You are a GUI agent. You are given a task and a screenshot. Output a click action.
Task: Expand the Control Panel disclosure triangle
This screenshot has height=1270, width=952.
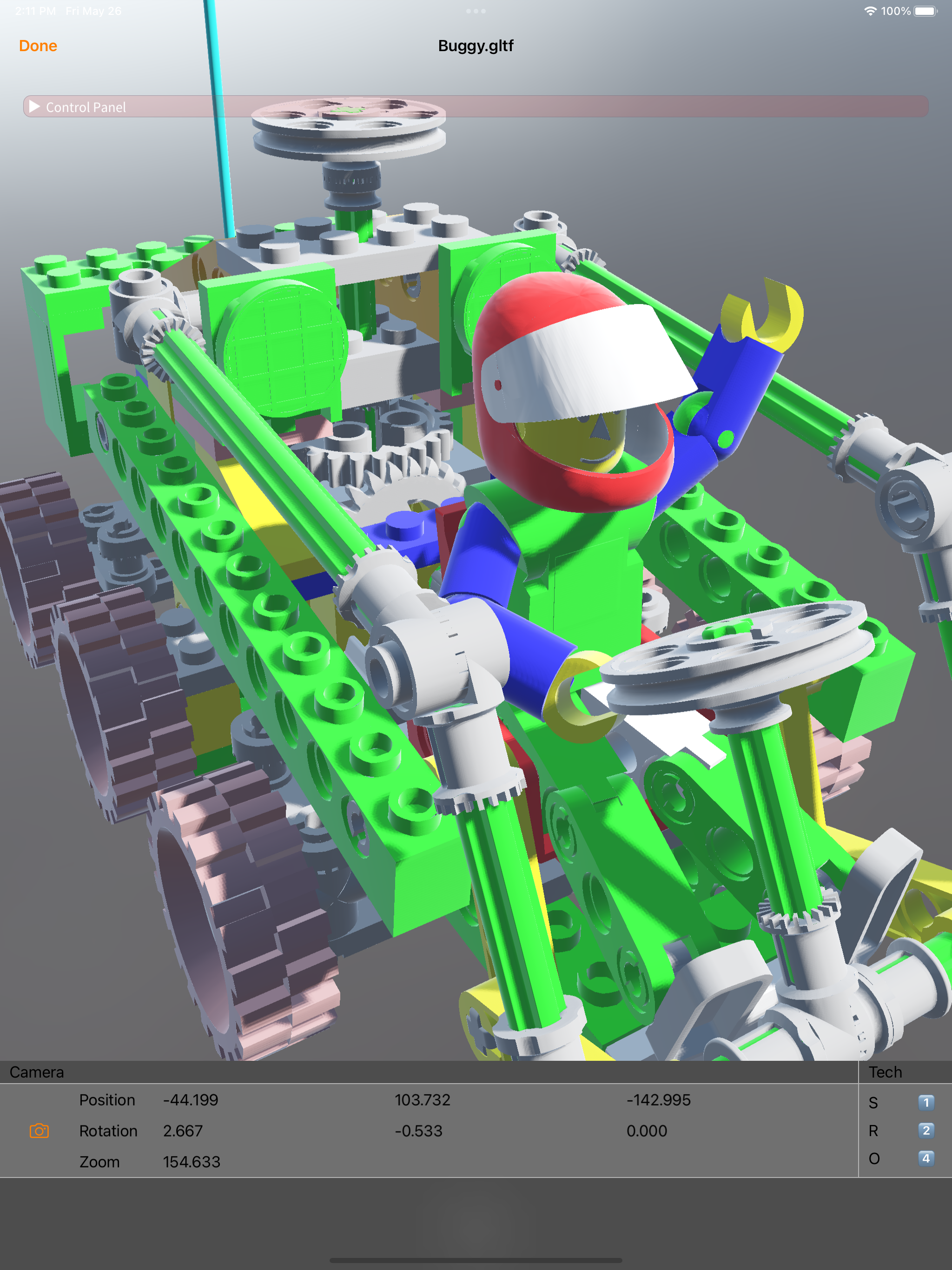34,107
